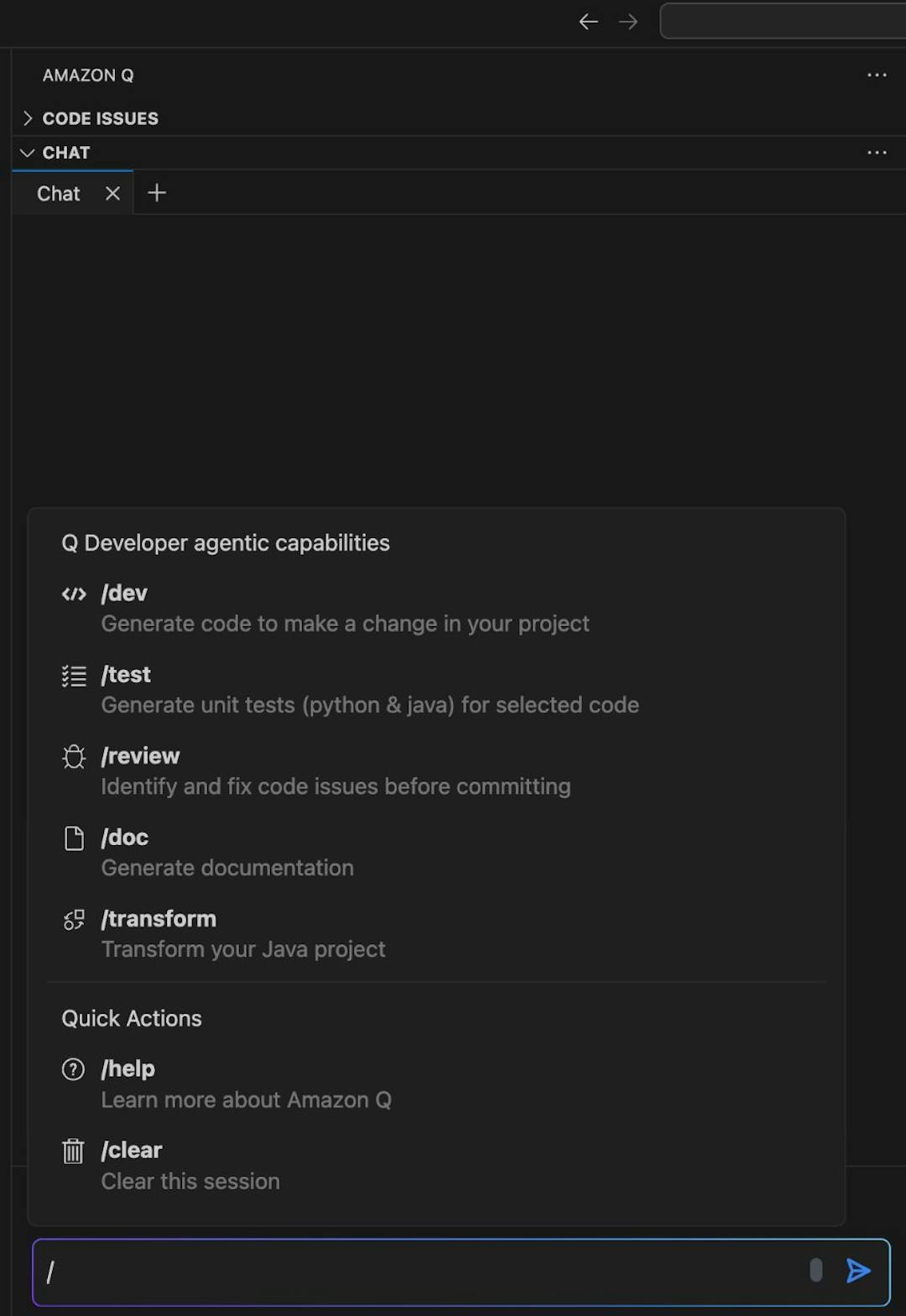Click the /help question mark icon
The width and height of the screenshot is (906, 1316).
pos(73,1069)
